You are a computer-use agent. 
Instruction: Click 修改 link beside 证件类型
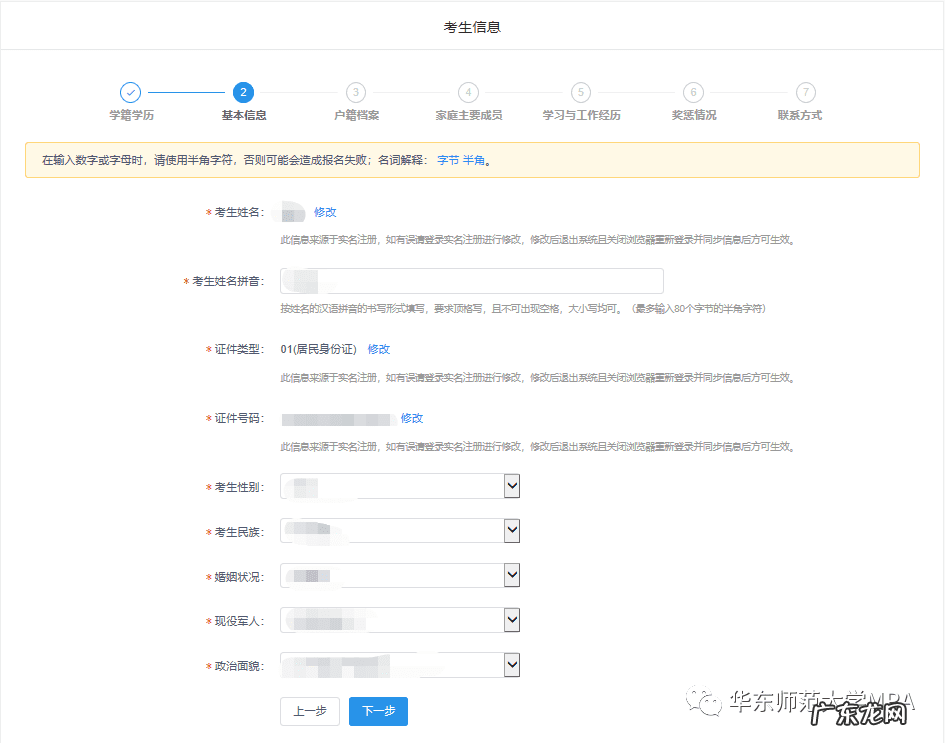(379, 349)
